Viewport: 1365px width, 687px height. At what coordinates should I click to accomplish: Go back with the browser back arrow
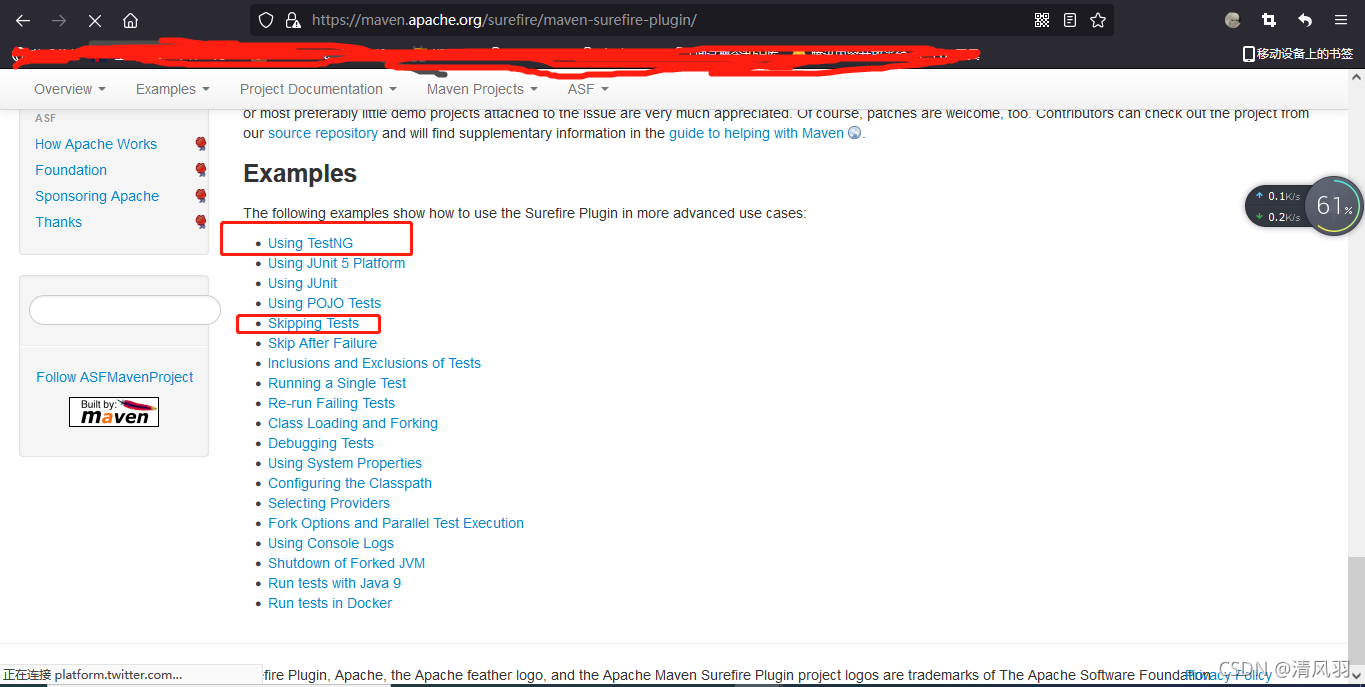tap(22, 20)
